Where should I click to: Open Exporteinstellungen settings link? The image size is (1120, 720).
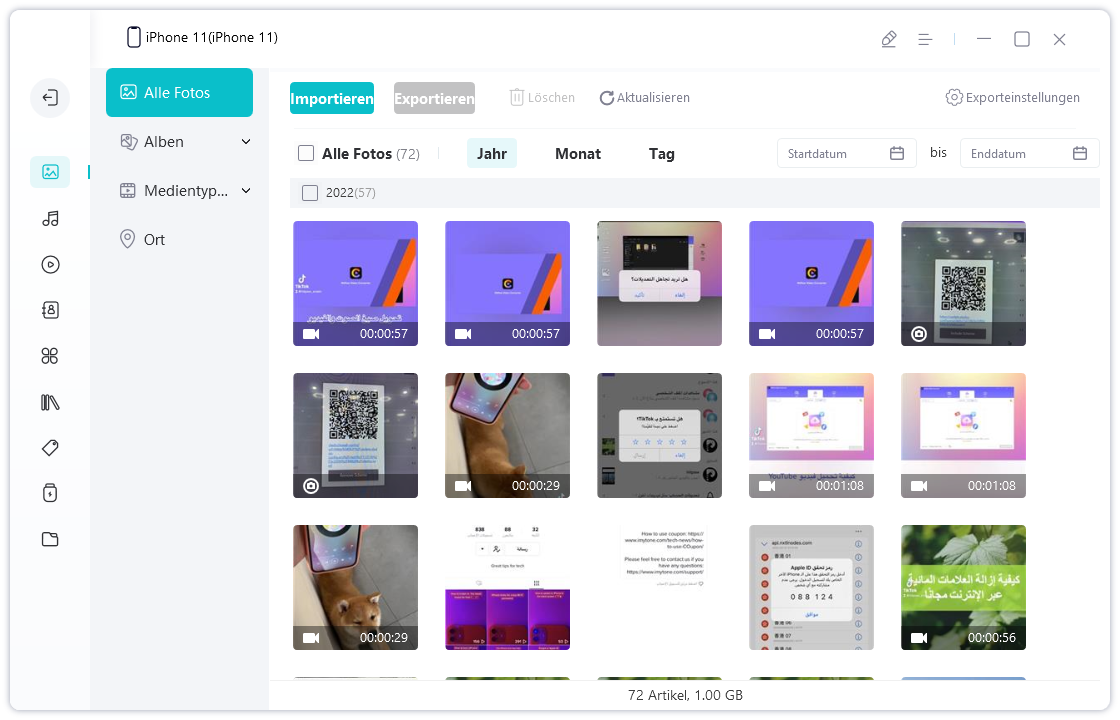[1023, 98]
